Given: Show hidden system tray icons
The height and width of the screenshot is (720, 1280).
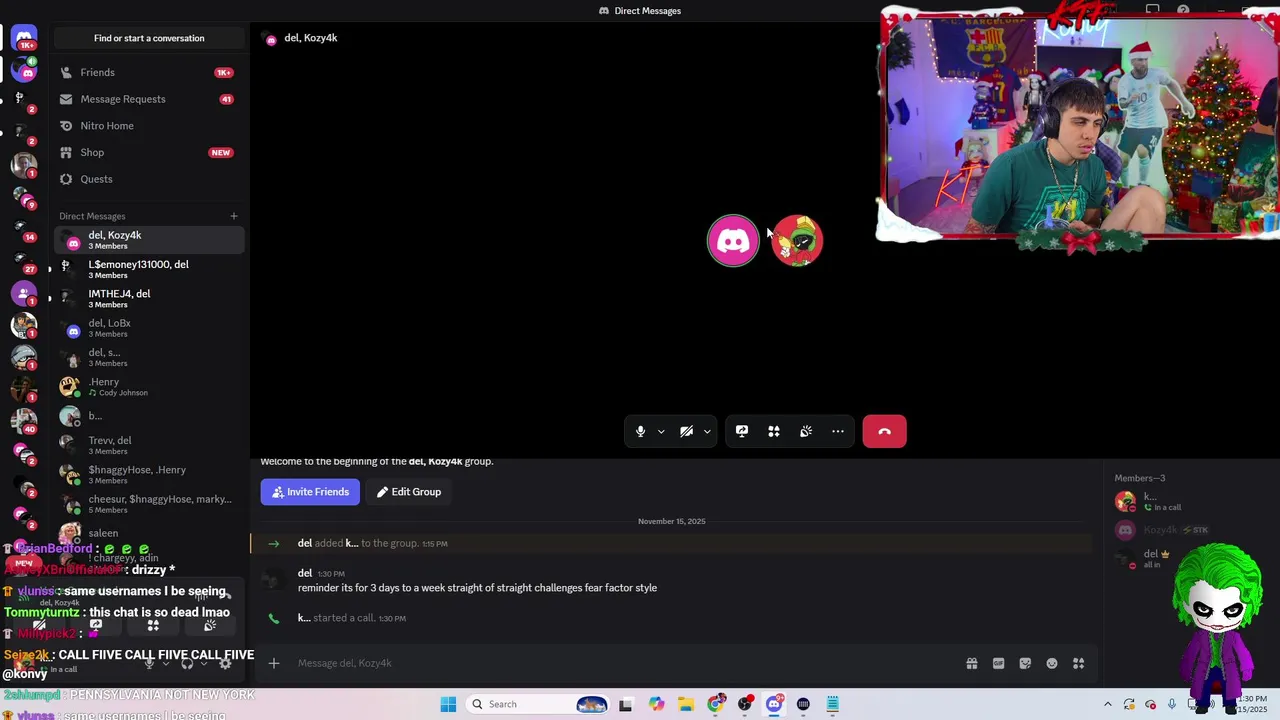Looking at the screenshot, I should pos(1107,704).
